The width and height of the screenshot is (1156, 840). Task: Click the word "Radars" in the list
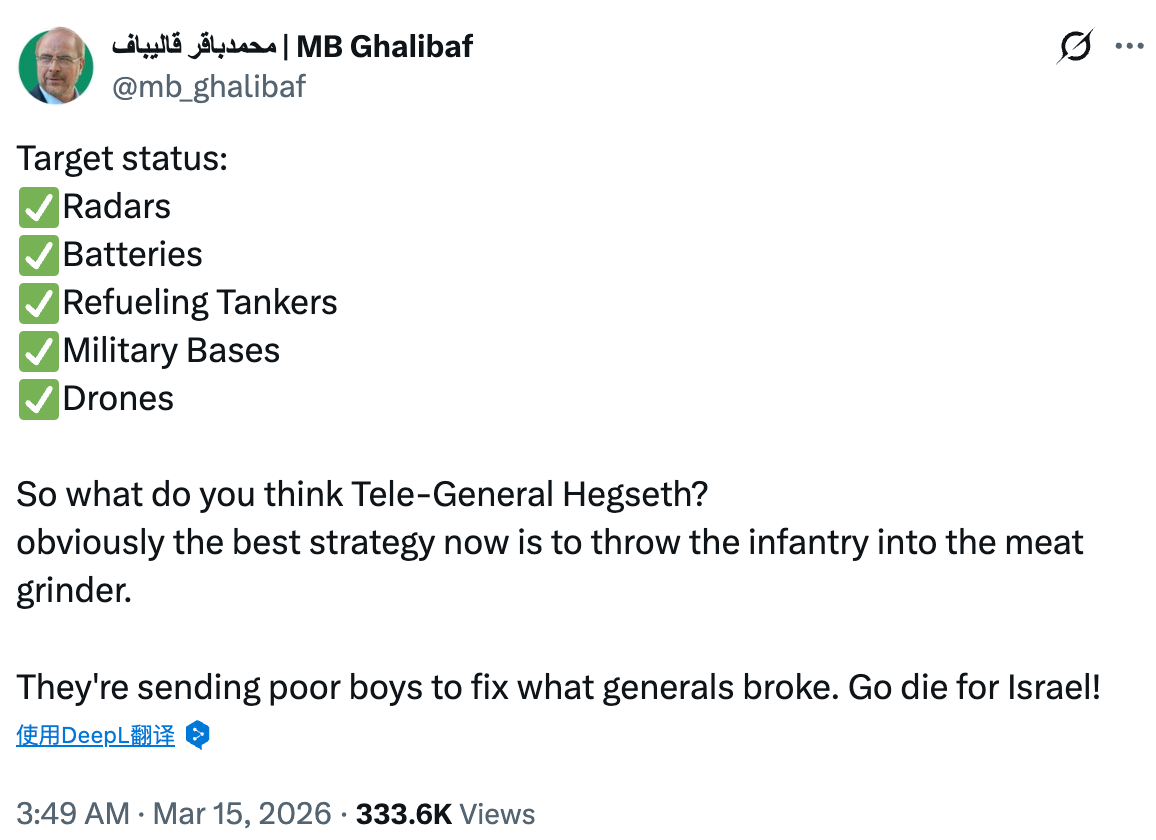tap(116, 207)
